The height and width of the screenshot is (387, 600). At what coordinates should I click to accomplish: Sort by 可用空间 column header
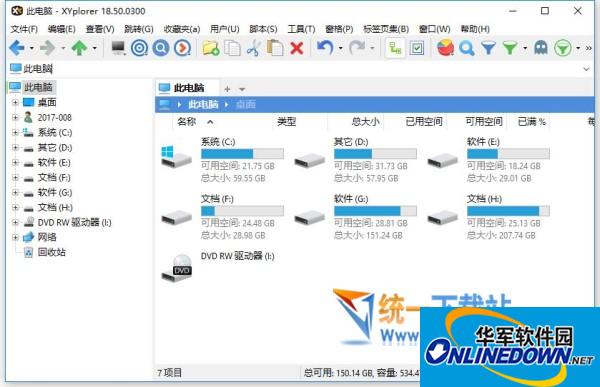point(484,122)
